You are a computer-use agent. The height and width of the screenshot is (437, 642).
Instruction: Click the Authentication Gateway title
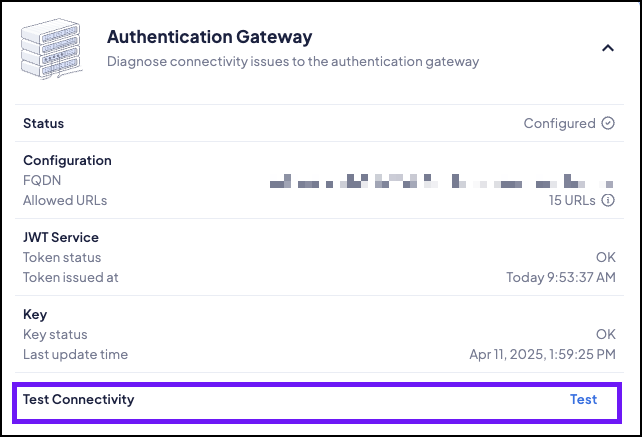tap(209, 37)
